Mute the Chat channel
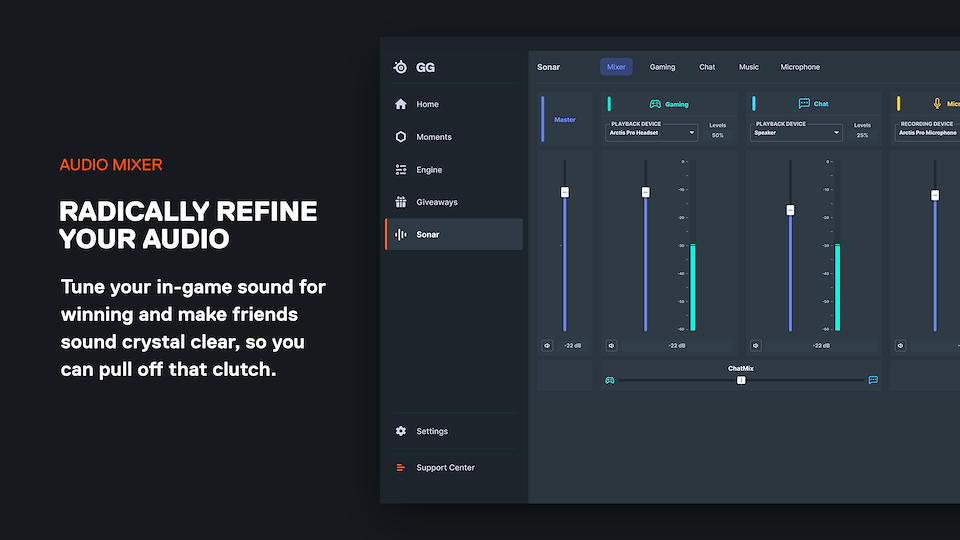 point(755,346)
